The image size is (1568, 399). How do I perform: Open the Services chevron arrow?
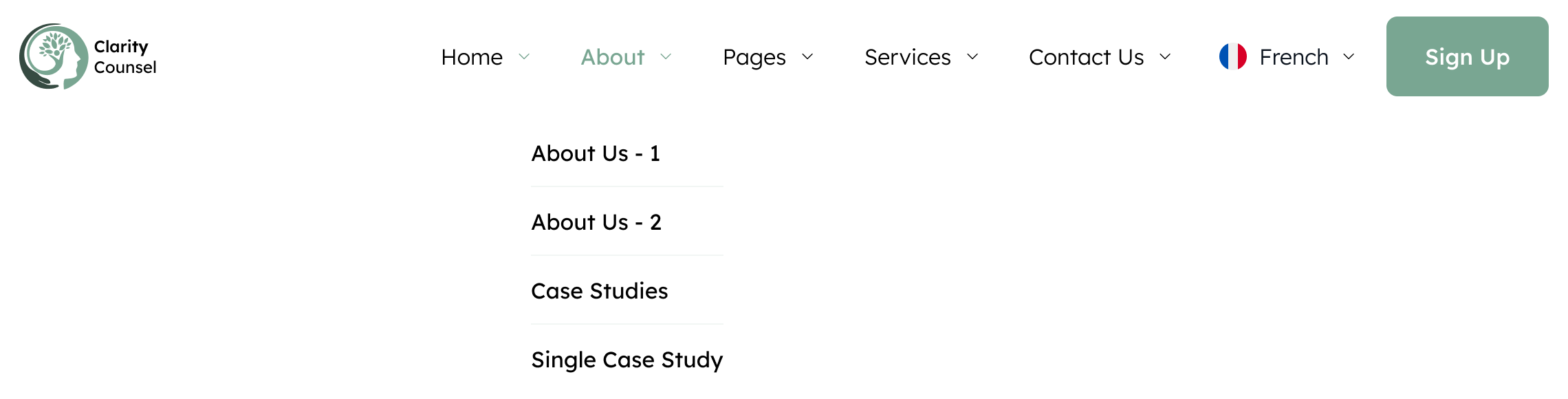pyautogui.click(x=972, y=56)
